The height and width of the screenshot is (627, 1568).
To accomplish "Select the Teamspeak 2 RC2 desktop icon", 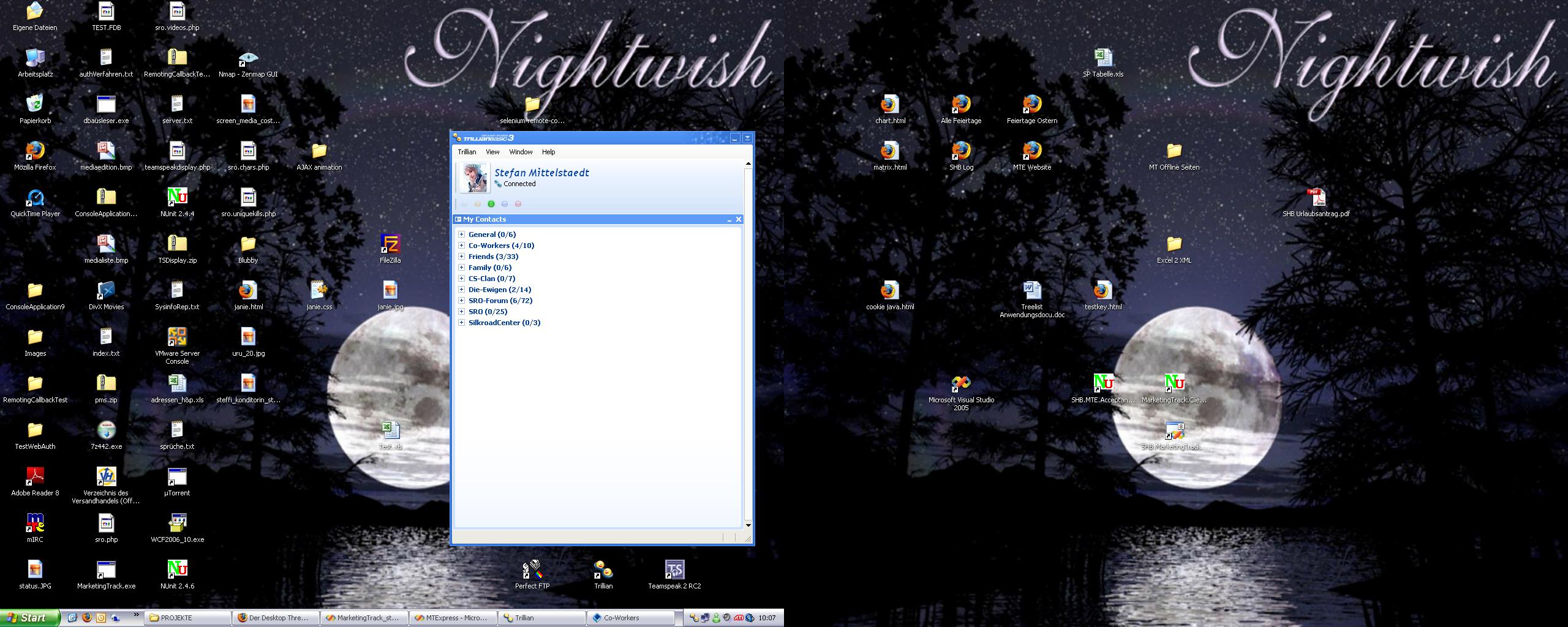I will click(674, 571).
